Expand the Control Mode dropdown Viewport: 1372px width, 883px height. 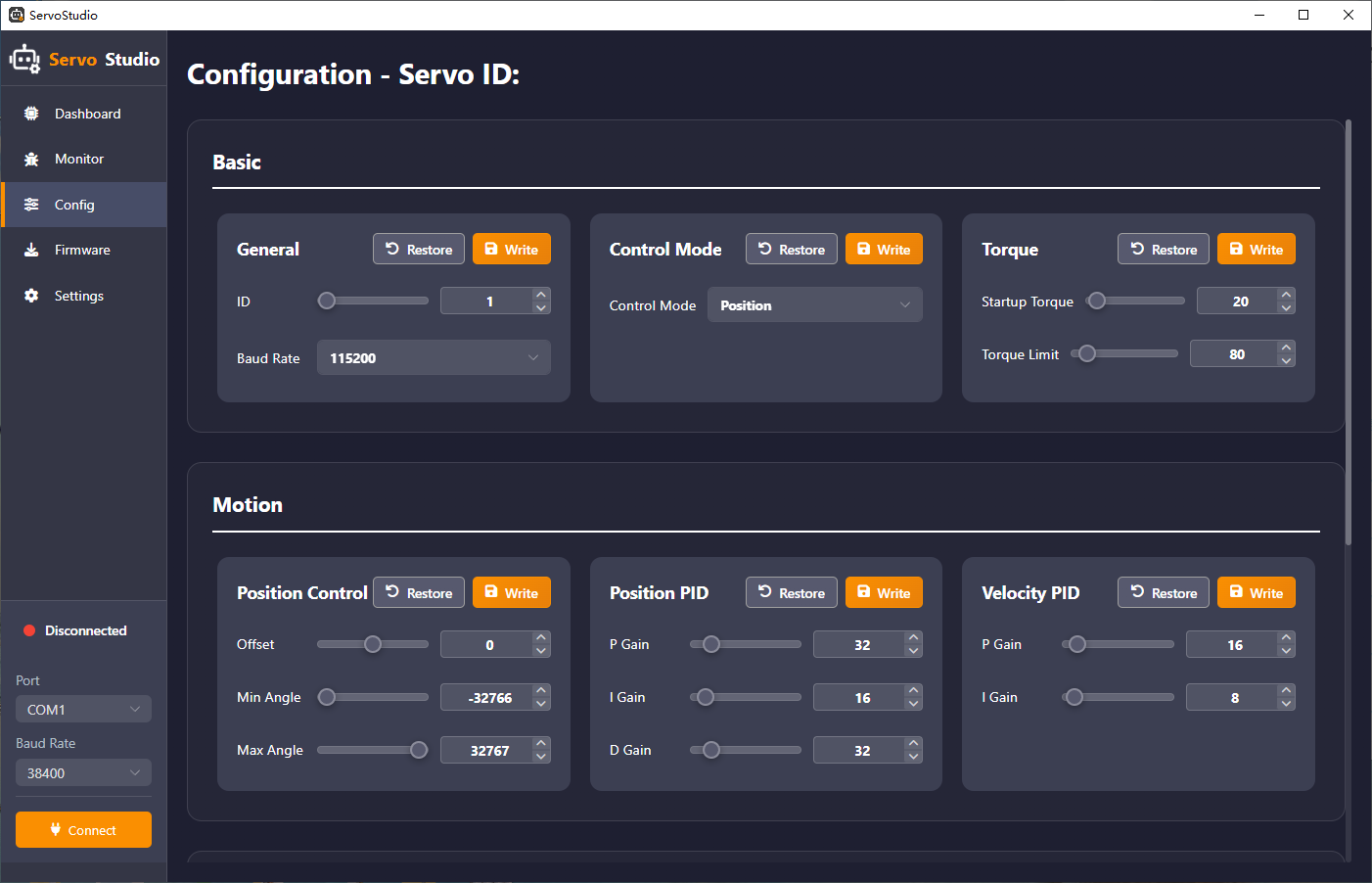(x=815, y=305)
